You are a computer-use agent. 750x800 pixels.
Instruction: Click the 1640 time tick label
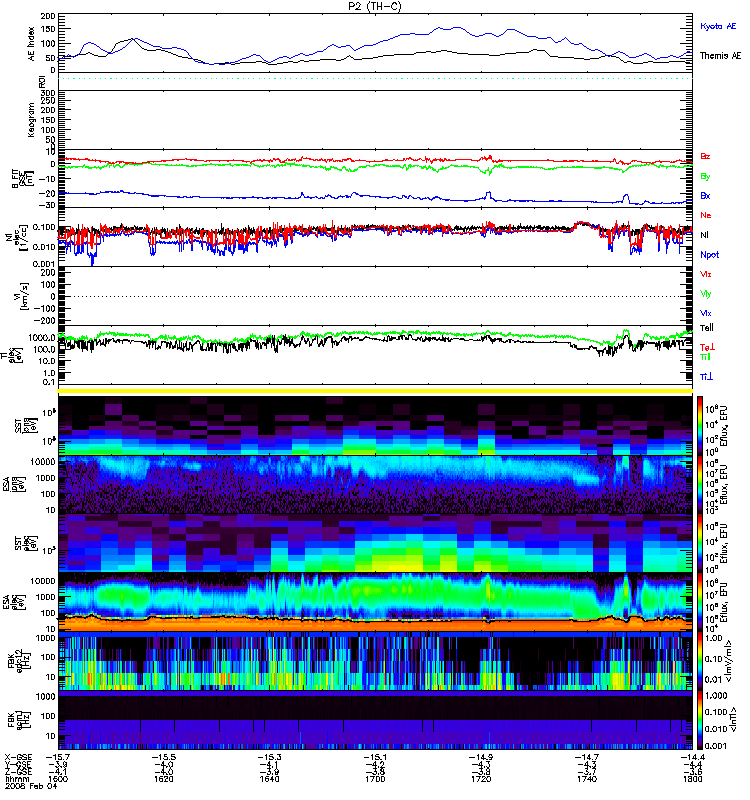(269, 779)
